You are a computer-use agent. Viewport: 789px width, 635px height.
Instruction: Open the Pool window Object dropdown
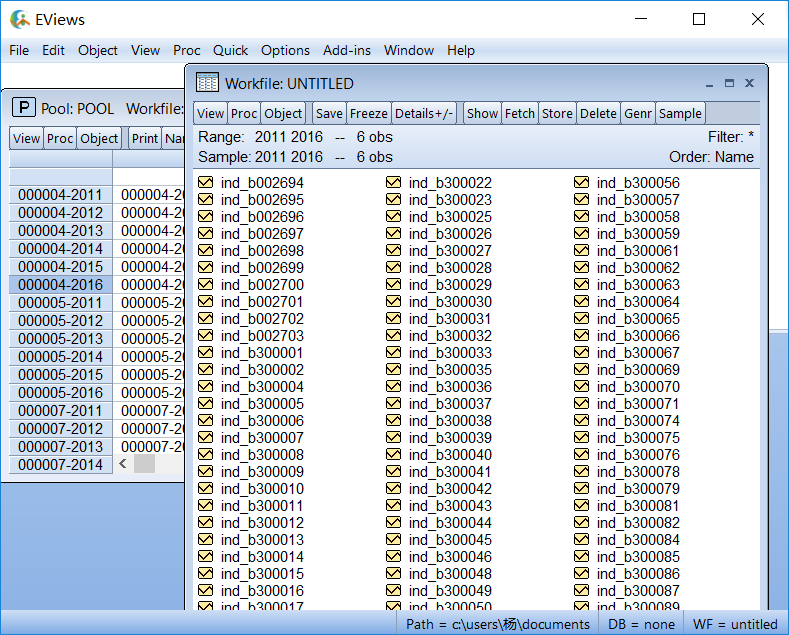(99, 138)
